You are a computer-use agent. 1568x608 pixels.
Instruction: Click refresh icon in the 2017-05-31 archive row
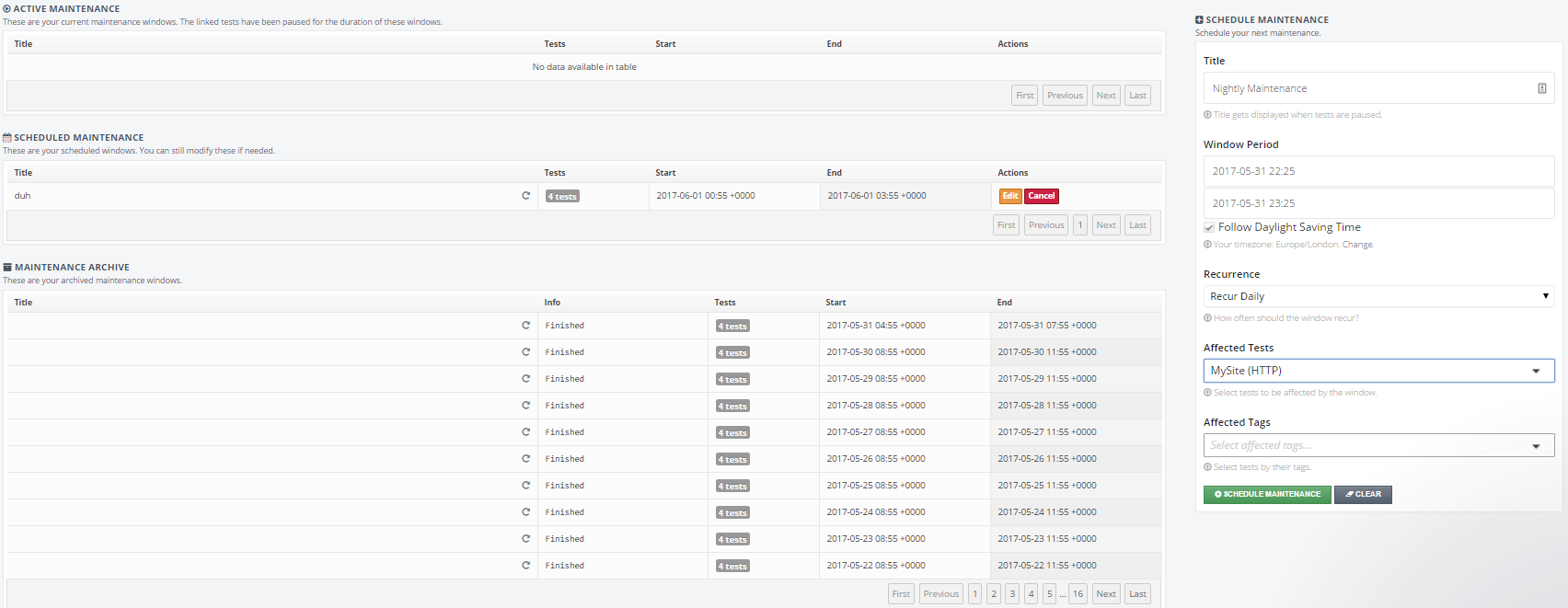pyautogui.click(x=526, y=326)
